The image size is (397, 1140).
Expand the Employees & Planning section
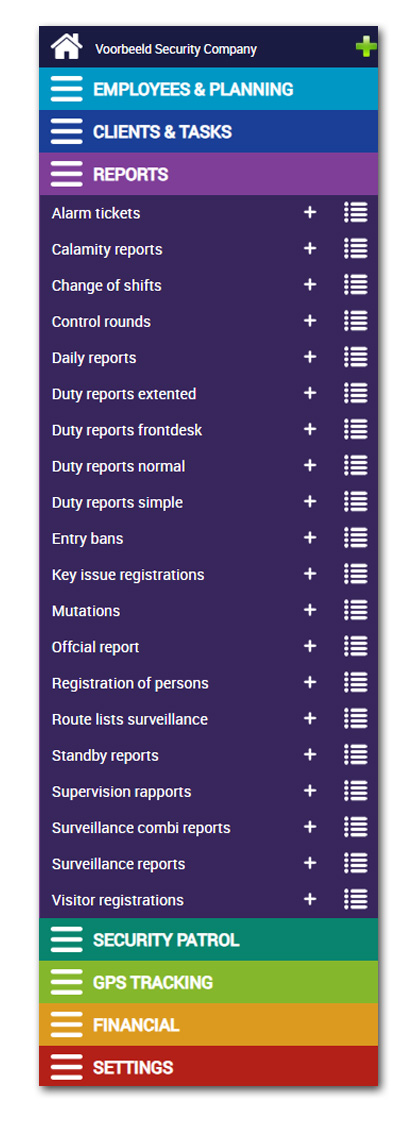coord(209,89)
